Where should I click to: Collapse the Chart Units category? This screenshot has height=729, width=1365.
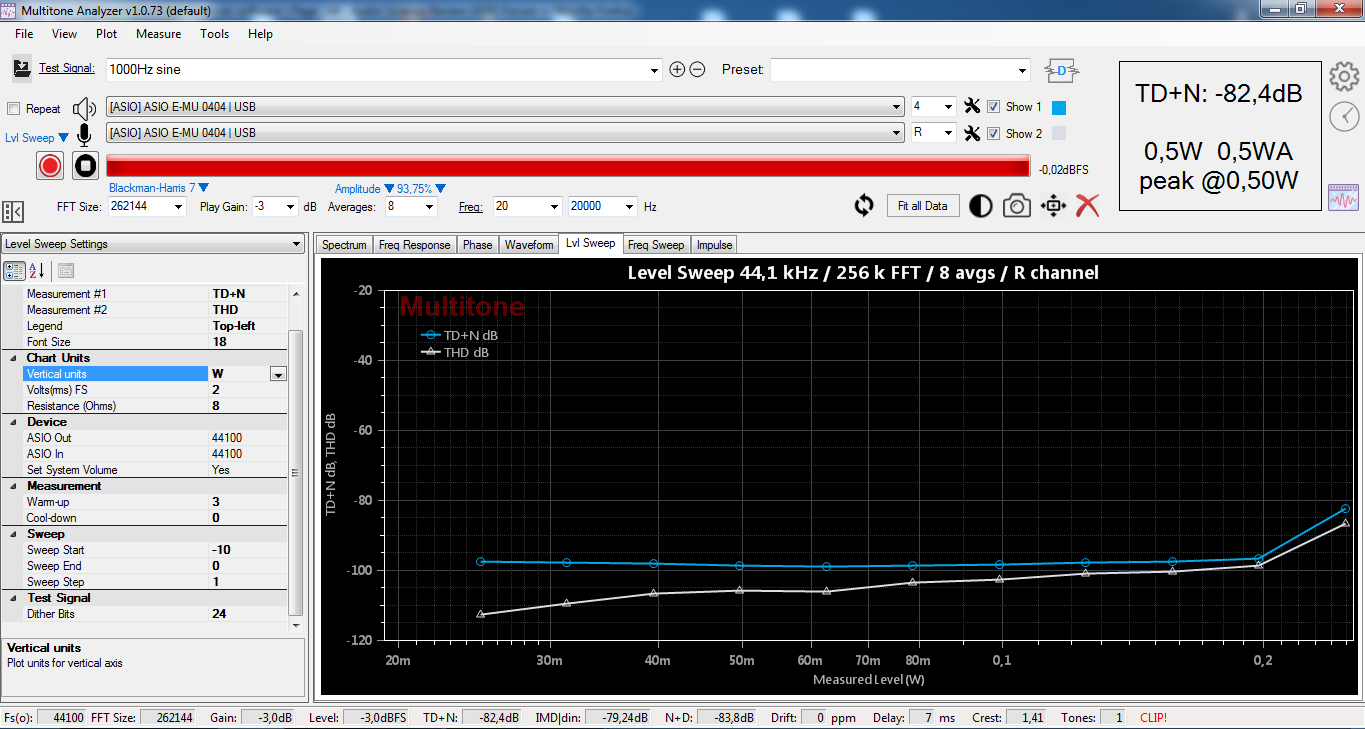pyautogui.click(x=14, y=358)
